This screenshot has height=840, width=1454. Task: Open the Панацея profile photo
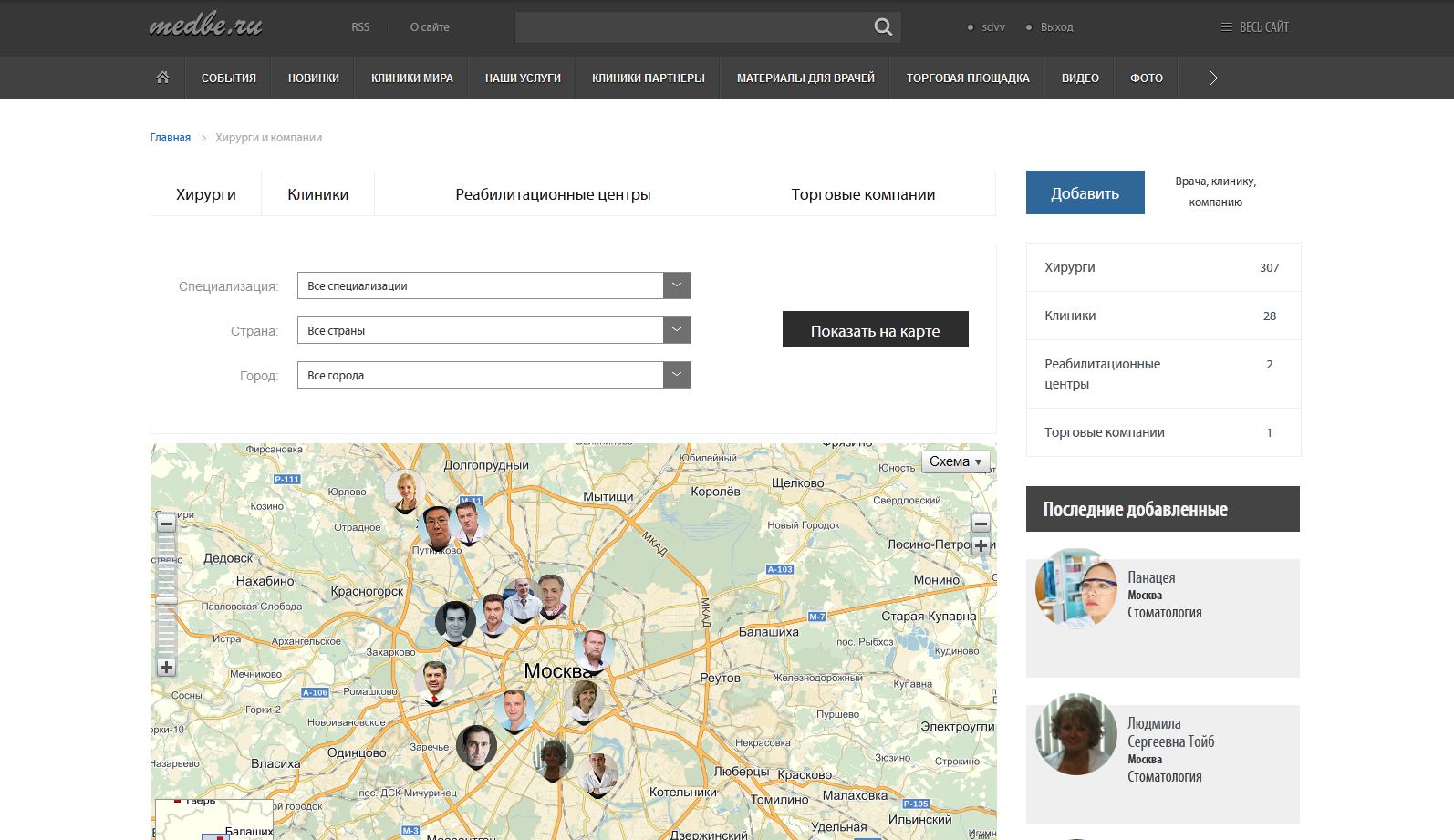coord(1075,588)
